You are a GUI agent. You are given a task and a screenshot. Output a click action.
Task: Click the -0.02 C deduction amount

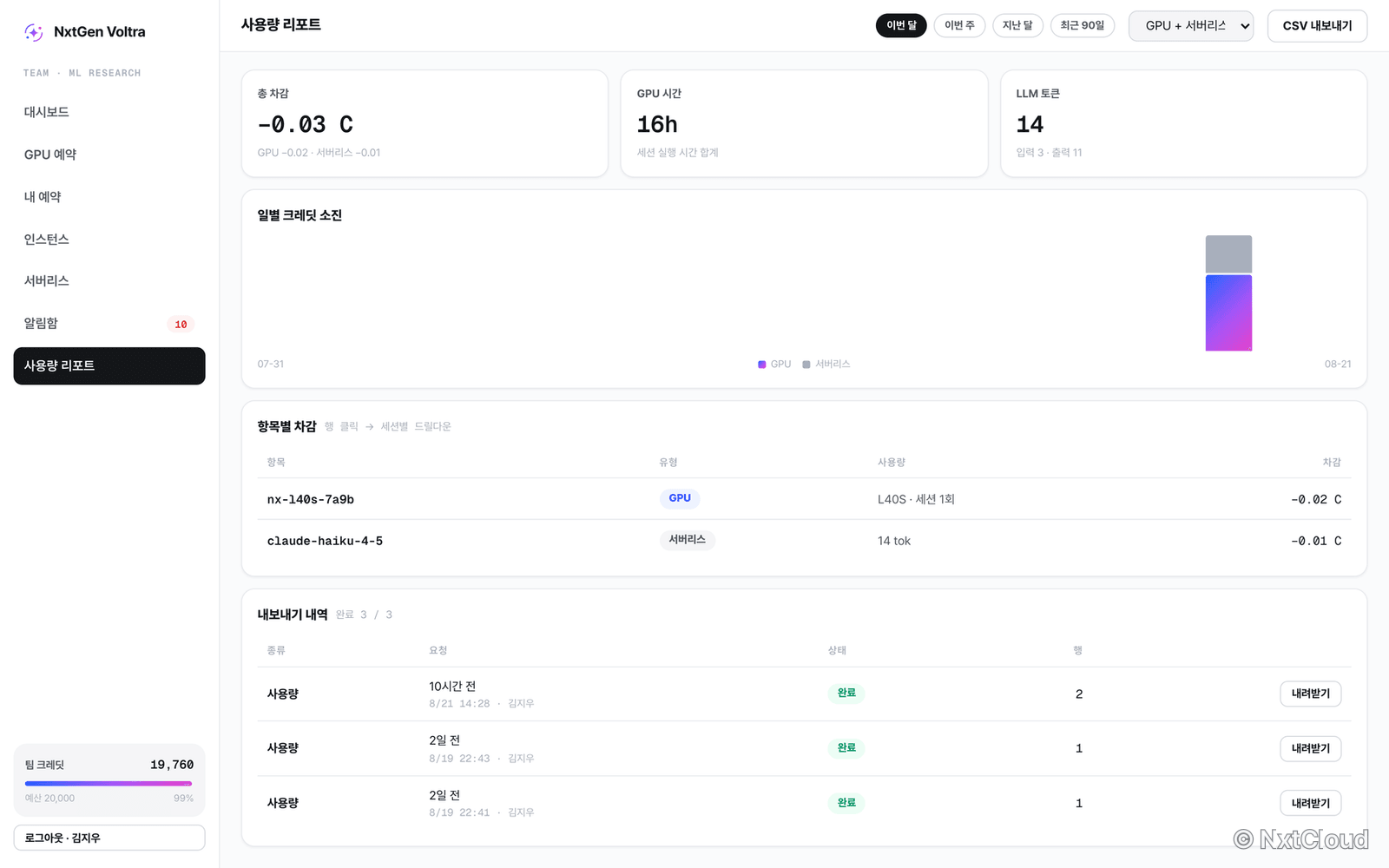click(x=1316, y=499)
